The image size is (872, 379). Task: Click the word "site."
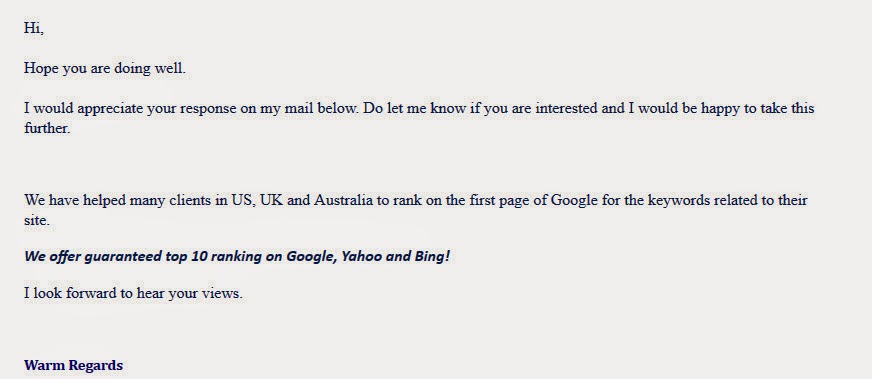[37, 221]
